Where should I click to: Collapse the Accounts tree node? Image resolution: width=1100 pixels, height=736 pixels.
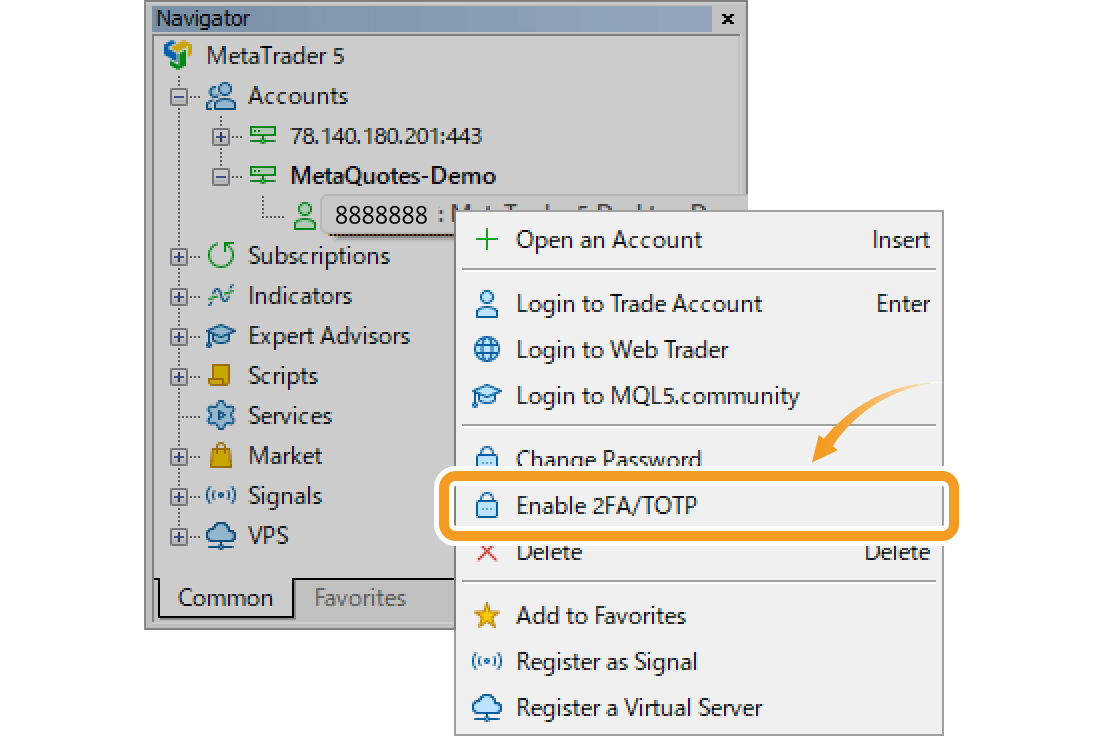point(179,96)
